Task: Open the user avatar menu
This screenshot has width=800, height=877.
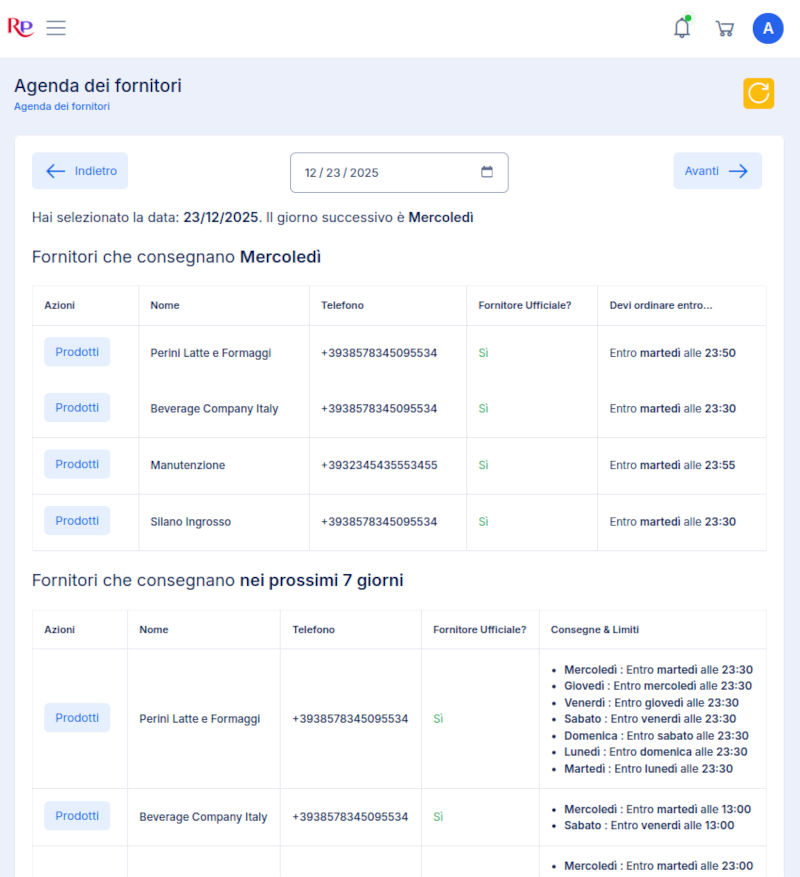Action: coord(767,28)
